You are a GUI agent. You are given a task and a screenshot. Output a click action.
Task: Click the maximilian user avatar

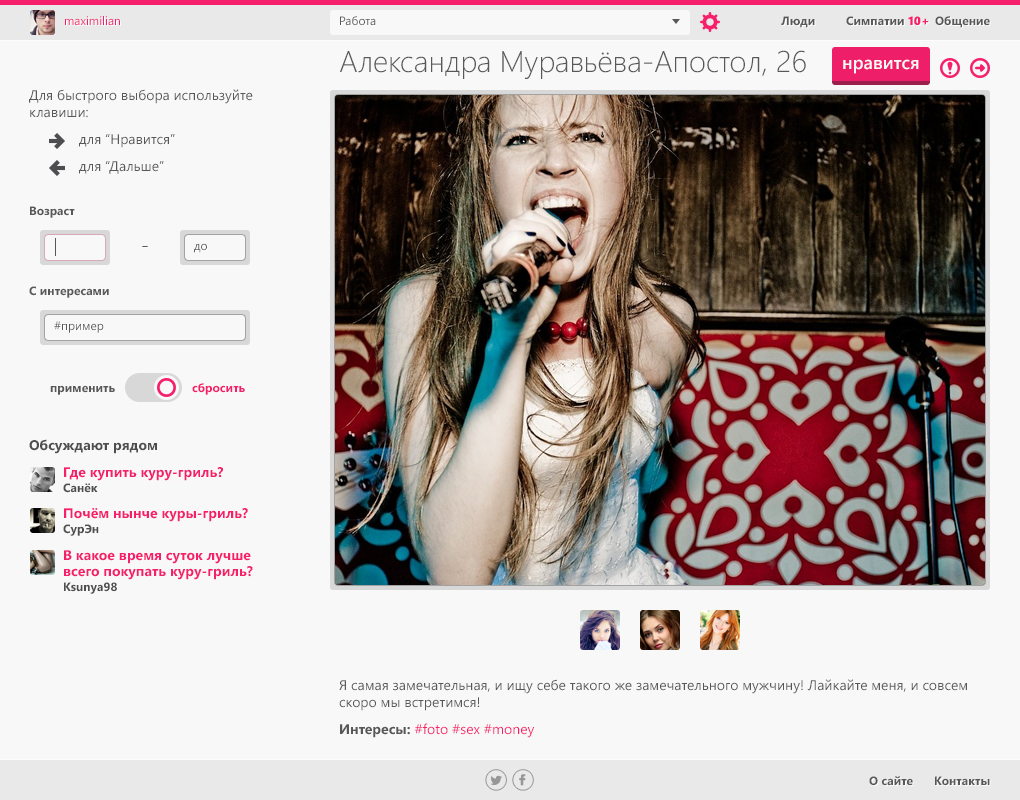[42, 22]
